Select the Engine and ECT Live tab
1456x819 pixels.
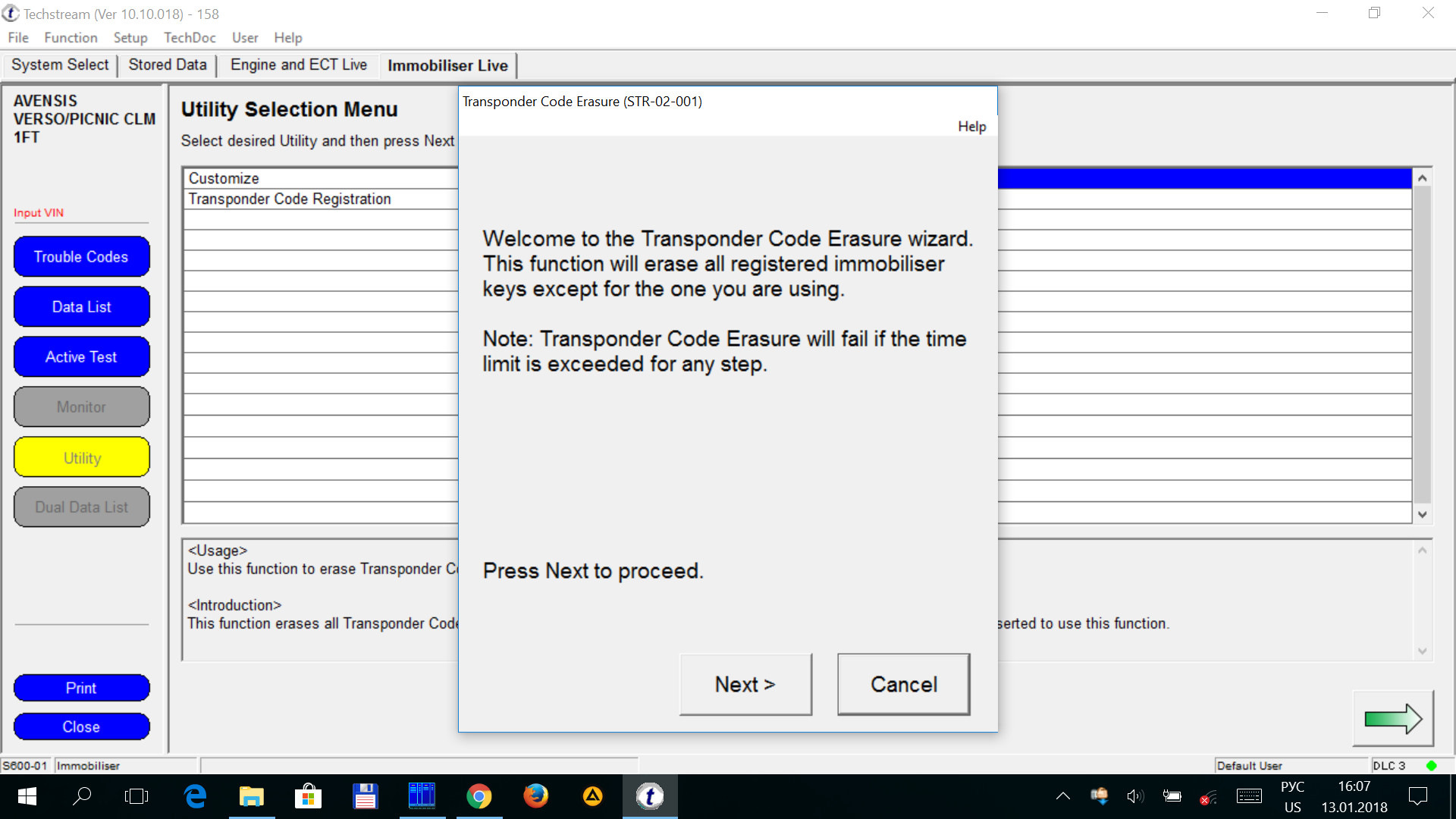tap(297, 65)
